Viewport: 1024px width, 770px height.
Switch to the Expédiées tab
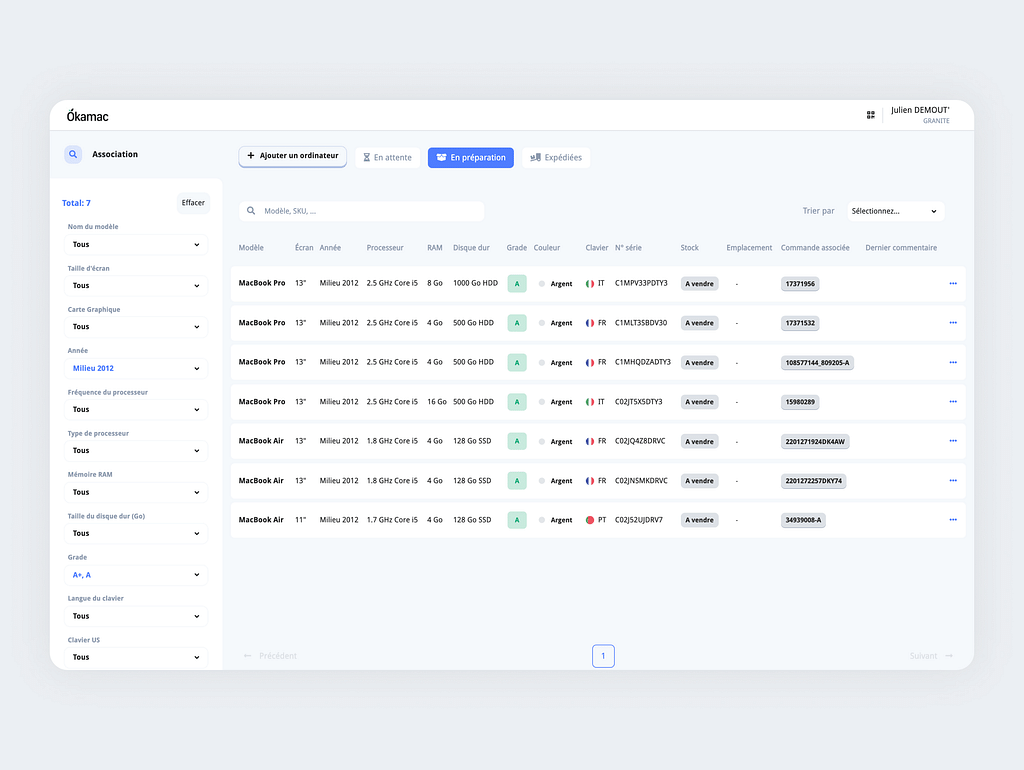coord(556,158)
